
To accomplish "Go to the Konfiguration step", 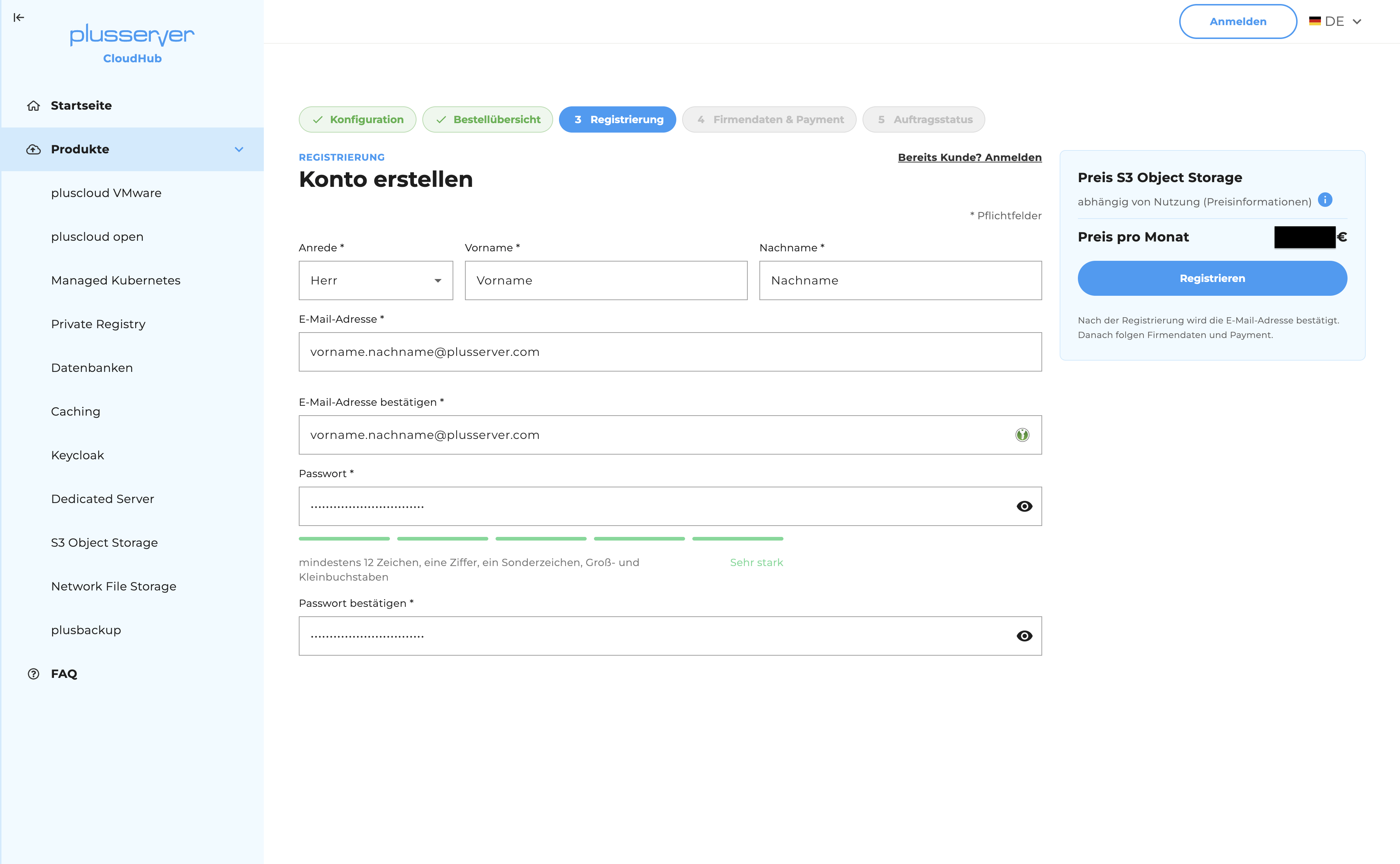I will point(357,119).
